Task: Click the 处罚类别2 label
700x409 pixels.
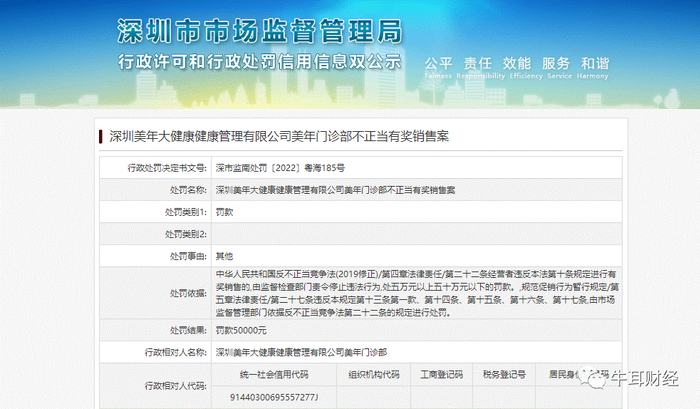Action: (x=186, y=234)
